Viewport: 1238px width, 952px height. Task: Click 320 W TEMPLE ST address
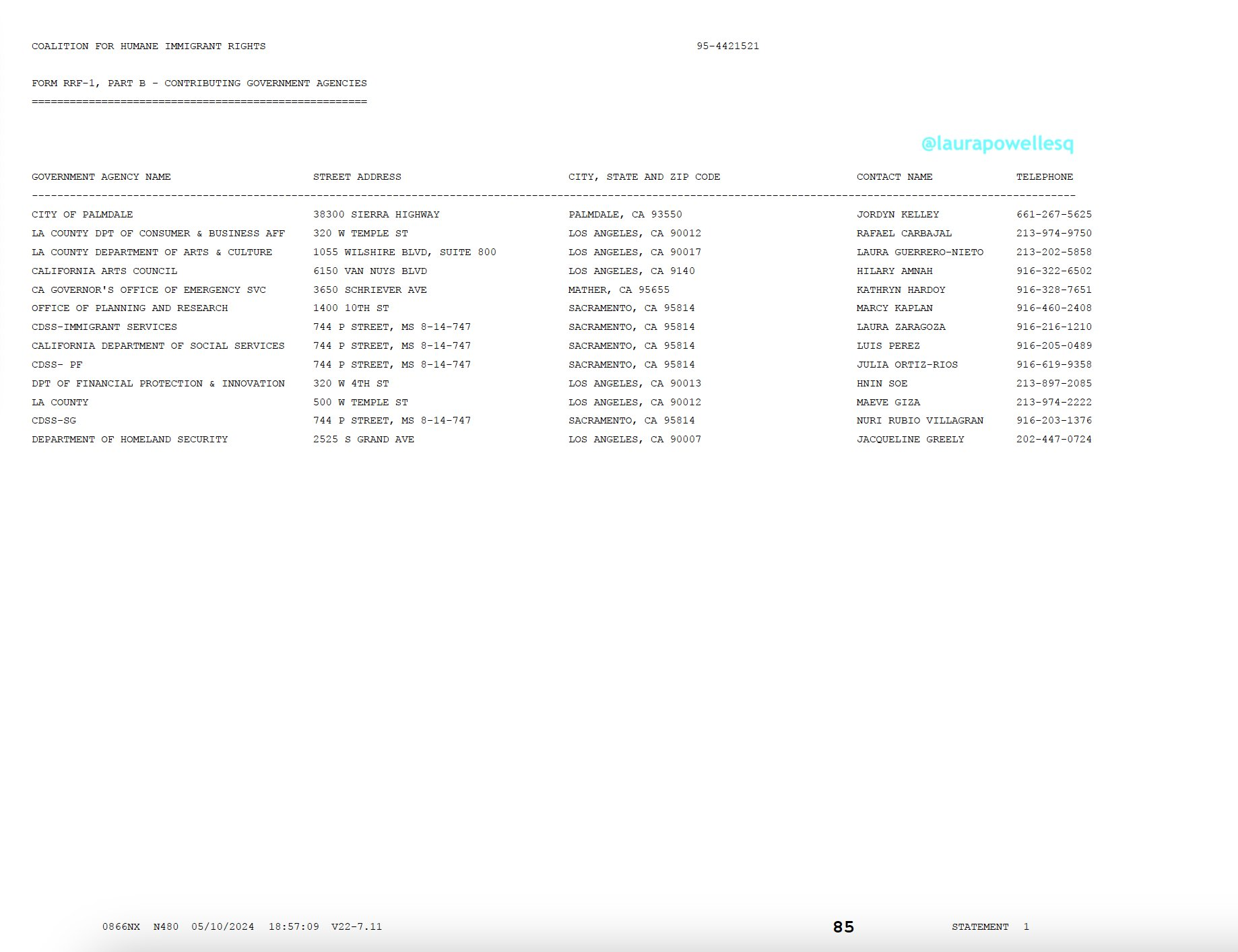coord(360,234)
